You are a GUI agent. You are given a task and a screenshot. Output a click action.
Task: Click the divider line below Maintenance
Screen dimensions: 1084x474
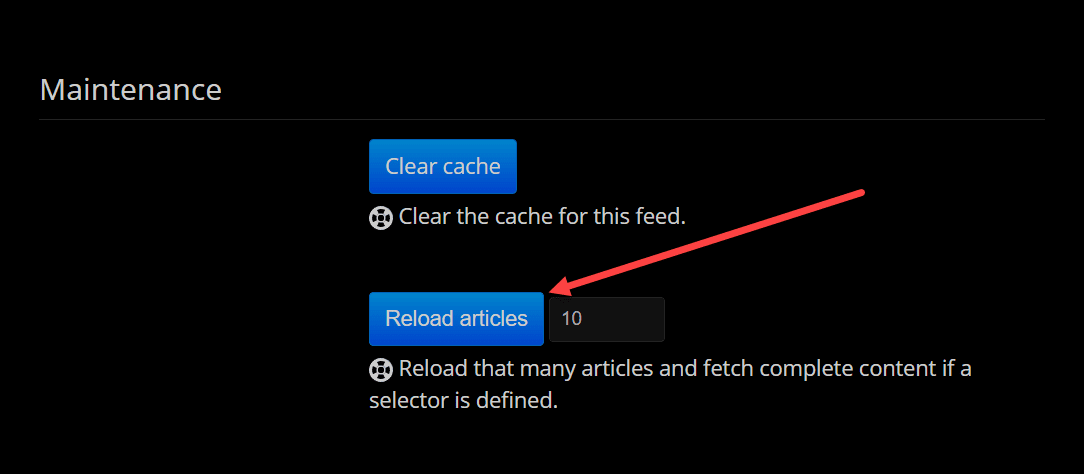[x=541, y=120]
